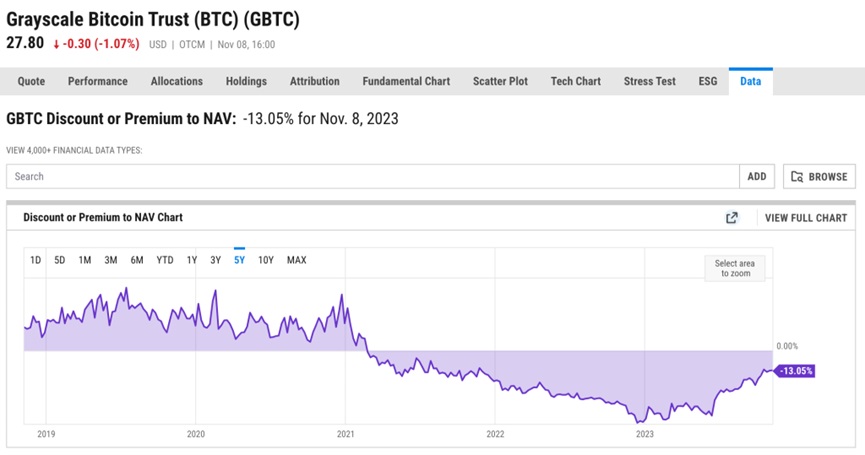Open the Fundamental Chart tab

(x=406, y=82)
